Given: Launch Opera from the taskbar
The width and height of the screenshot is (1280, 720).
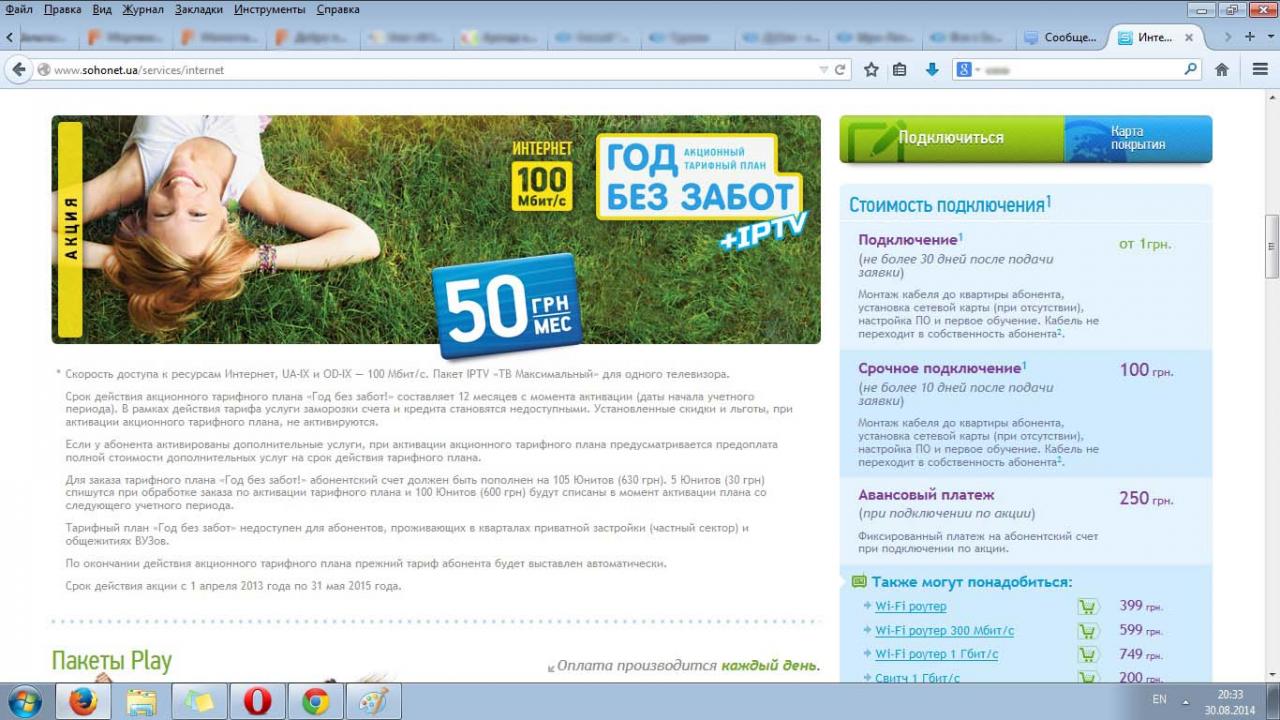Looking at the screenshot, I should click(257, 702).
